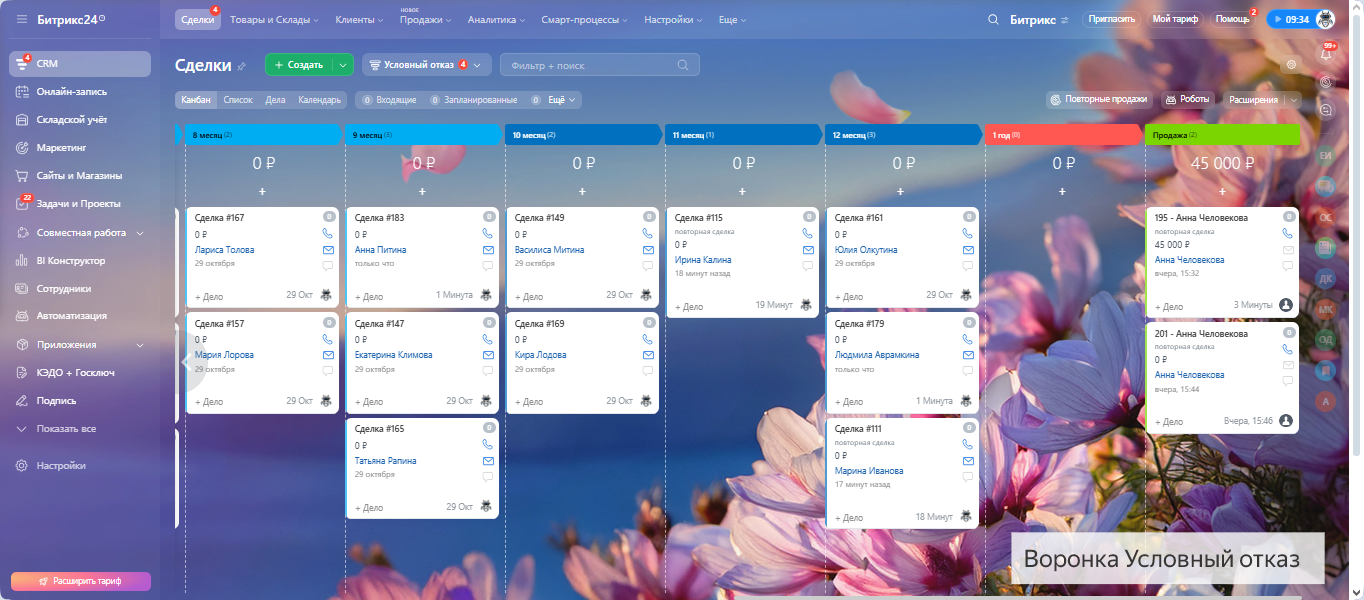Image resolution: width=1364 pixels, height=600 pixels.
Task: Expand the Клиенты dropdown menu
Action: pyautogui.click(x=359, y=19)
